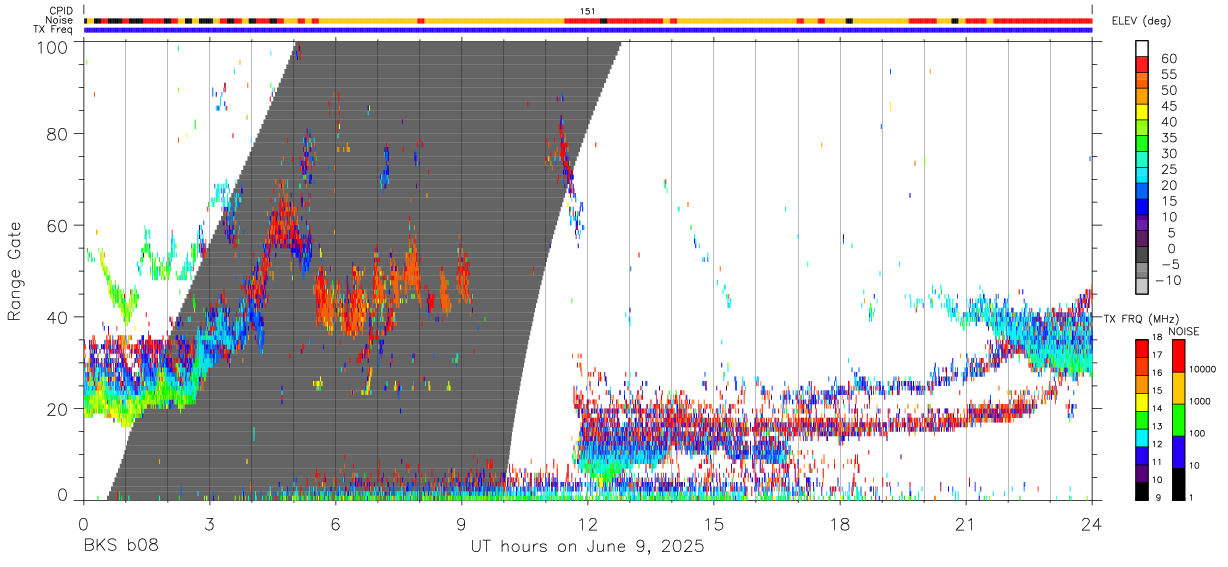Viewport: 1228px width, 567px height.
Task: Click the "Range Gate" y-axis title
Action: (15, 272)
